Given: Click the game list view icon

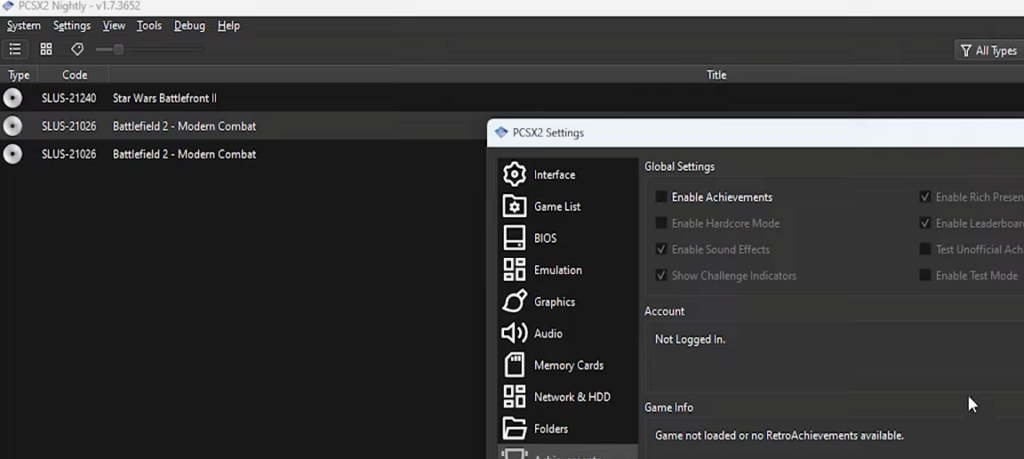Looking at the screenshot, I should click(15, 49).
